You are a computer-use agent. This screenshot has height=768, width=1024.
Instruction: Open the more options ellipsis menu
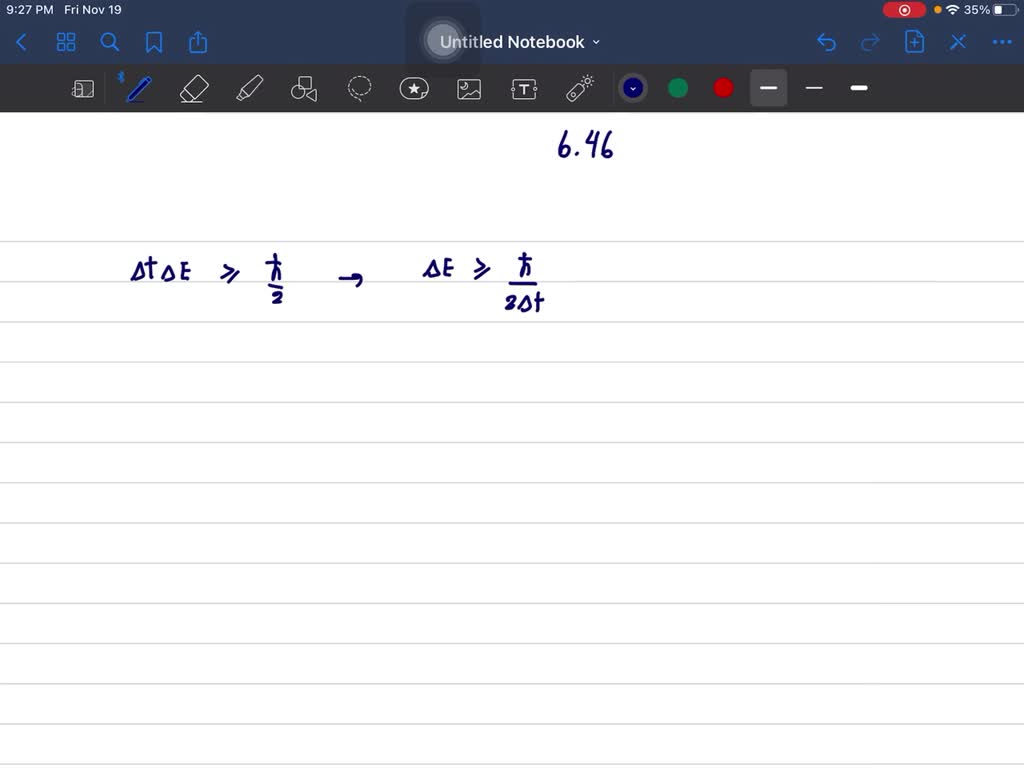point(1002,42)
